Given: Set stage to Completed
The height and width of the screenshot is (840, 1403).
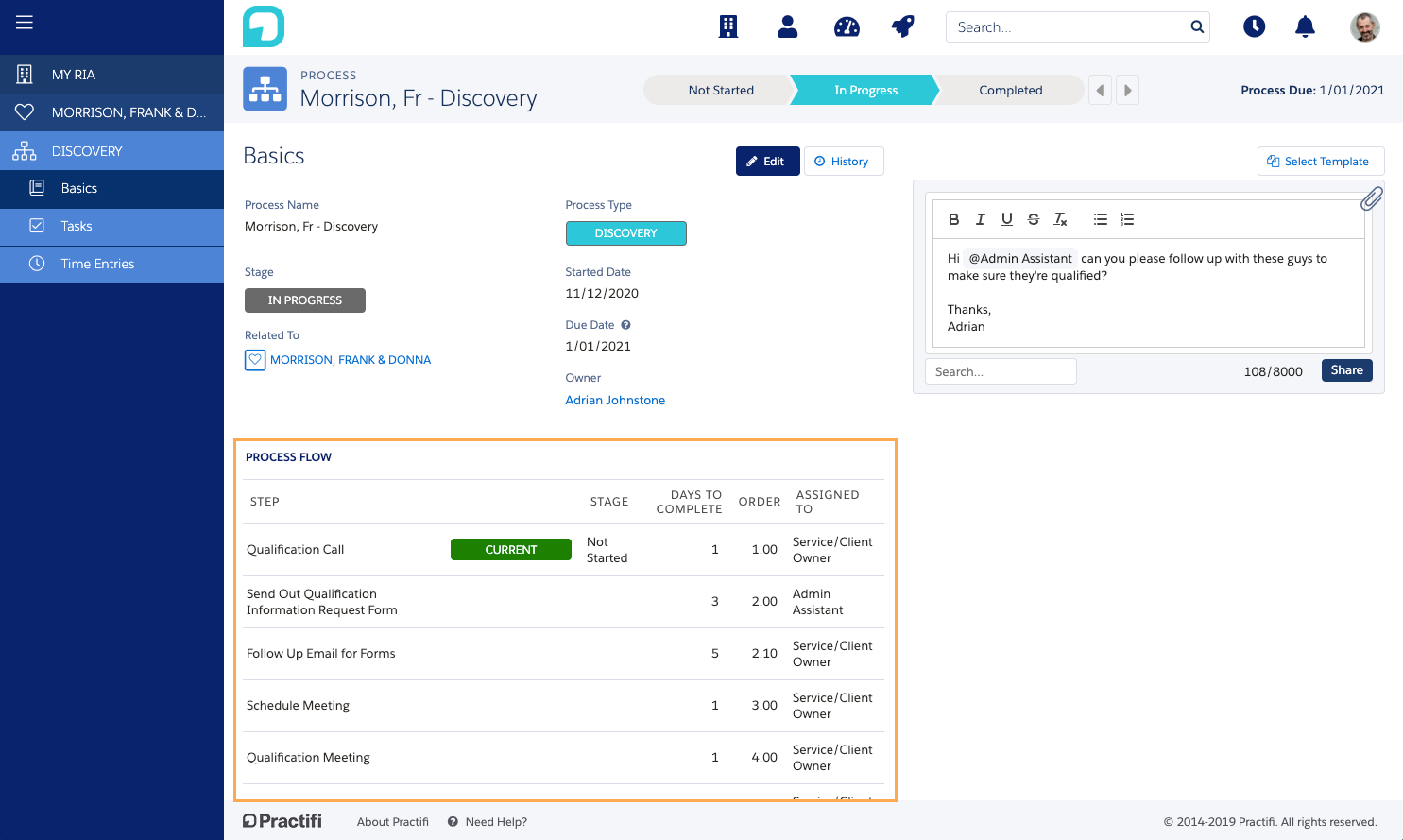Looking at the screenshot, I should tap(1010, 90).
